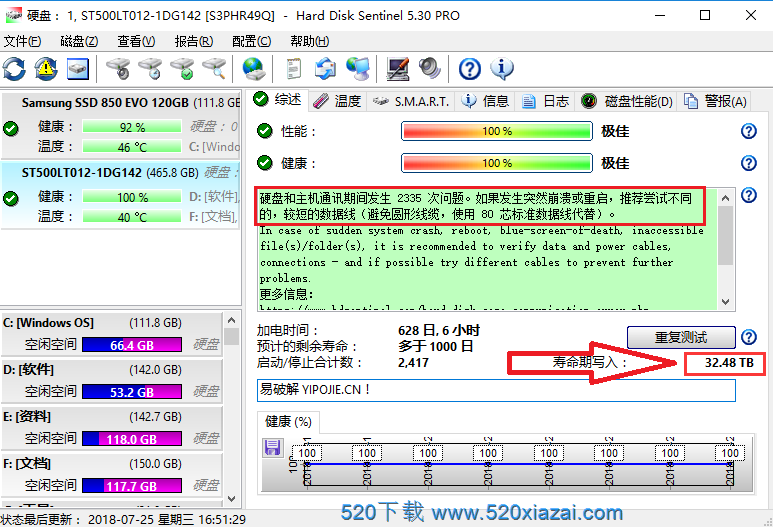Click ST500LT012 temperature bar showing 40 °C
The width and height of the screenshot is (773, 527).
point(132,216)
